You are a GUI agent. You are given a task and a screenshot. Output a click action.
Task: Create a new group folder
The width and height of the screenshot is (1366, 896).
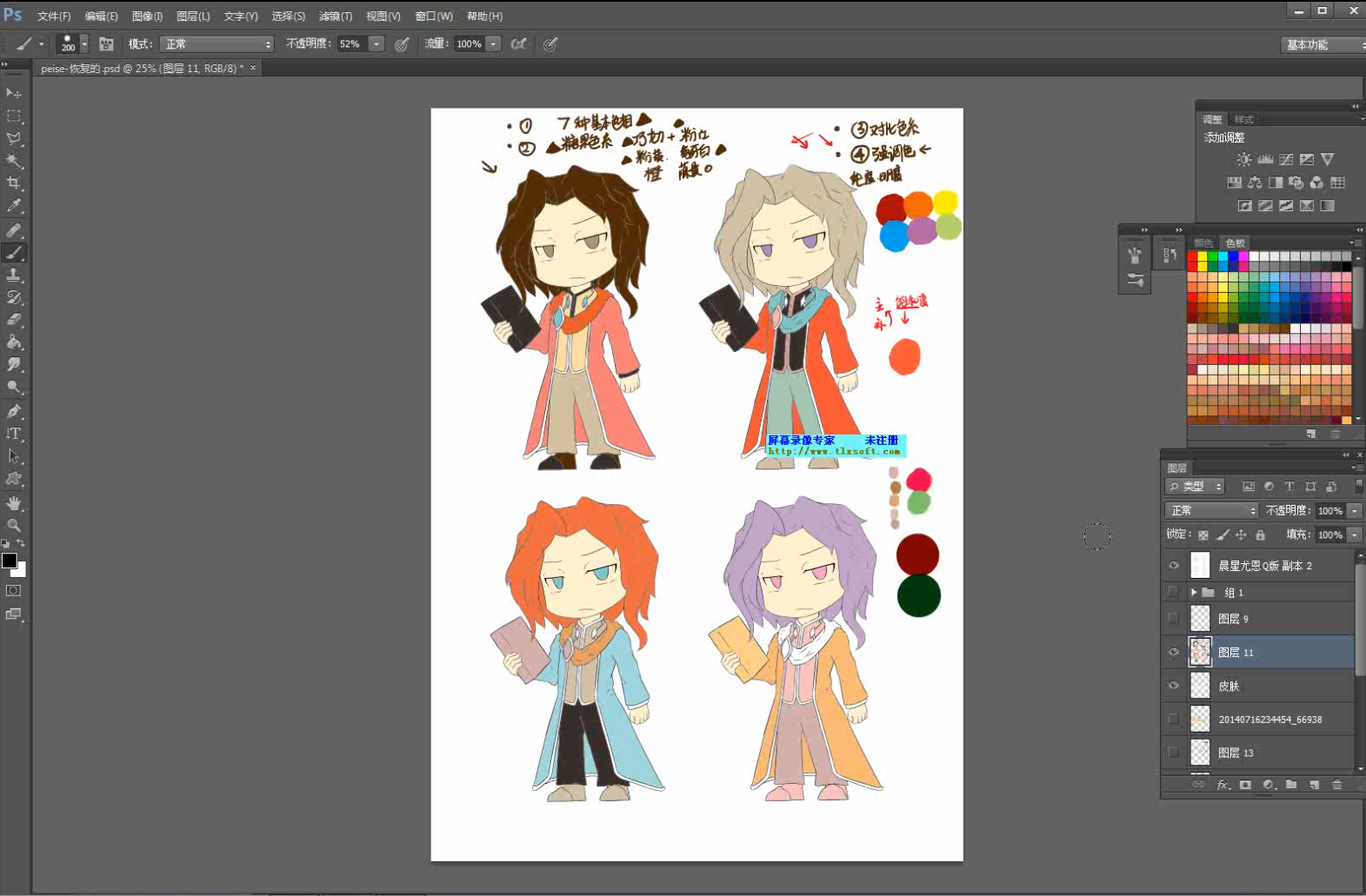pos(1291,785)
